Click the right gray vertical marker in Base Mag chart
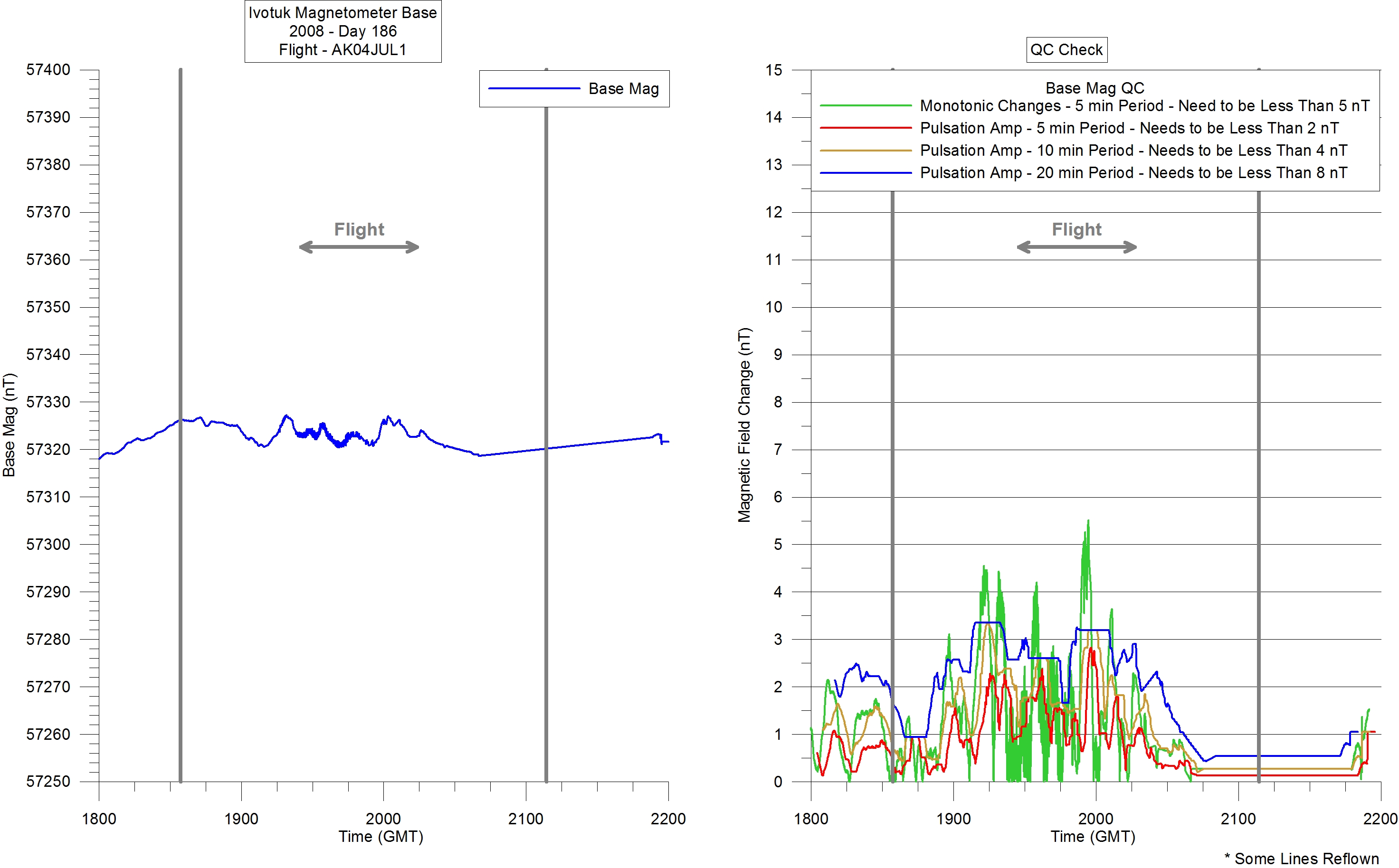 (x=546, y=344)
